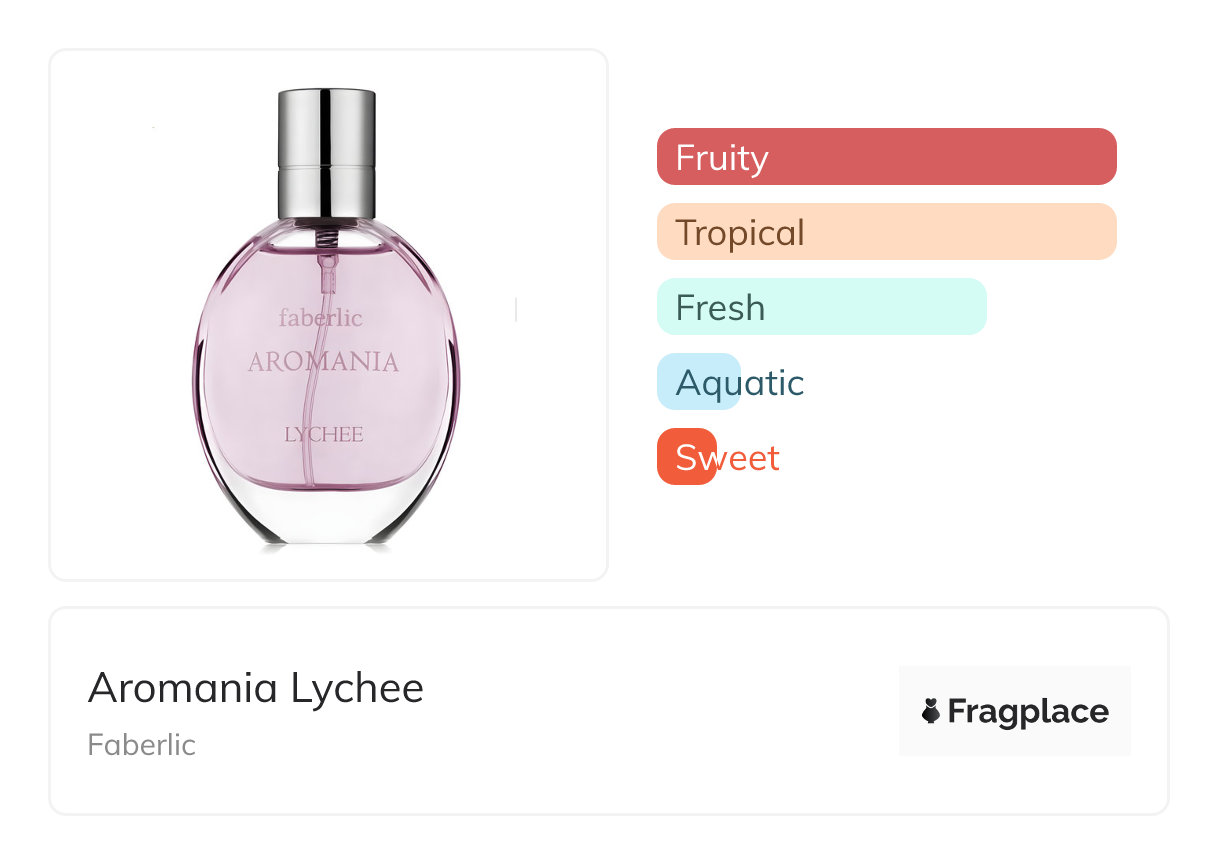Click the word 'Aromania' in product title

click(x=183, y=688)
